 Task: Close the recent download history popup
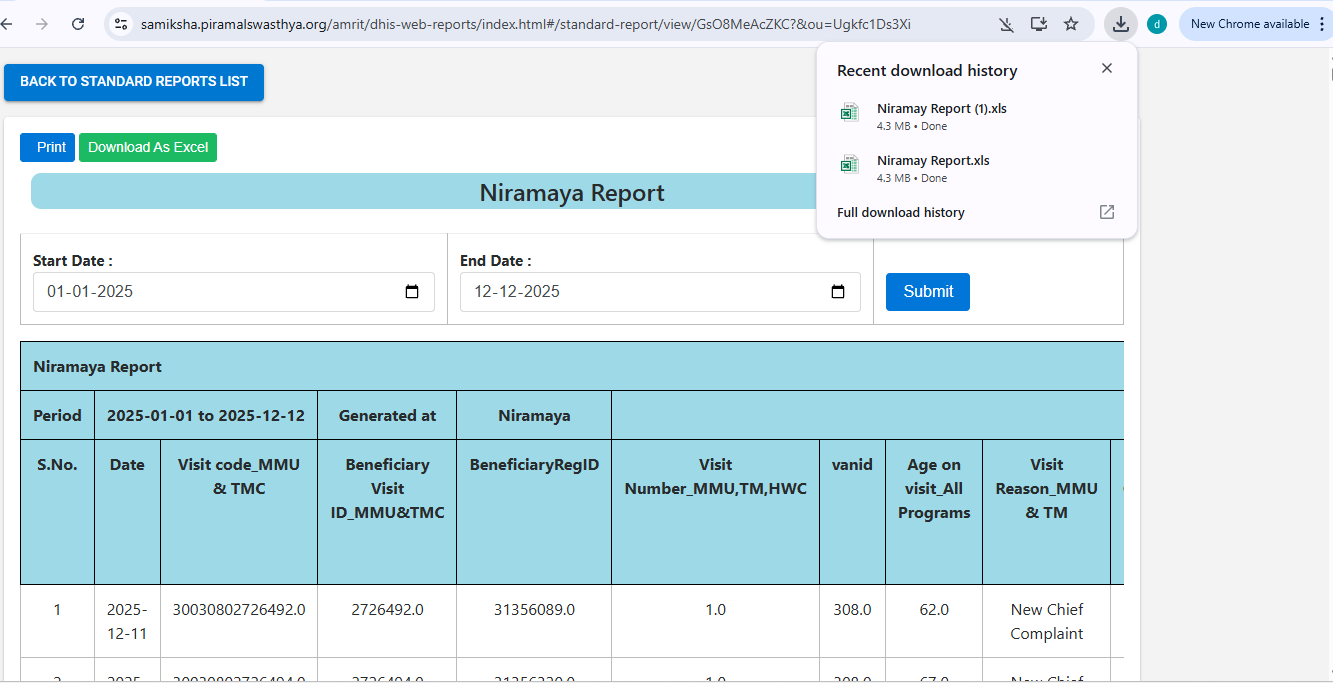coord(1106,69)
